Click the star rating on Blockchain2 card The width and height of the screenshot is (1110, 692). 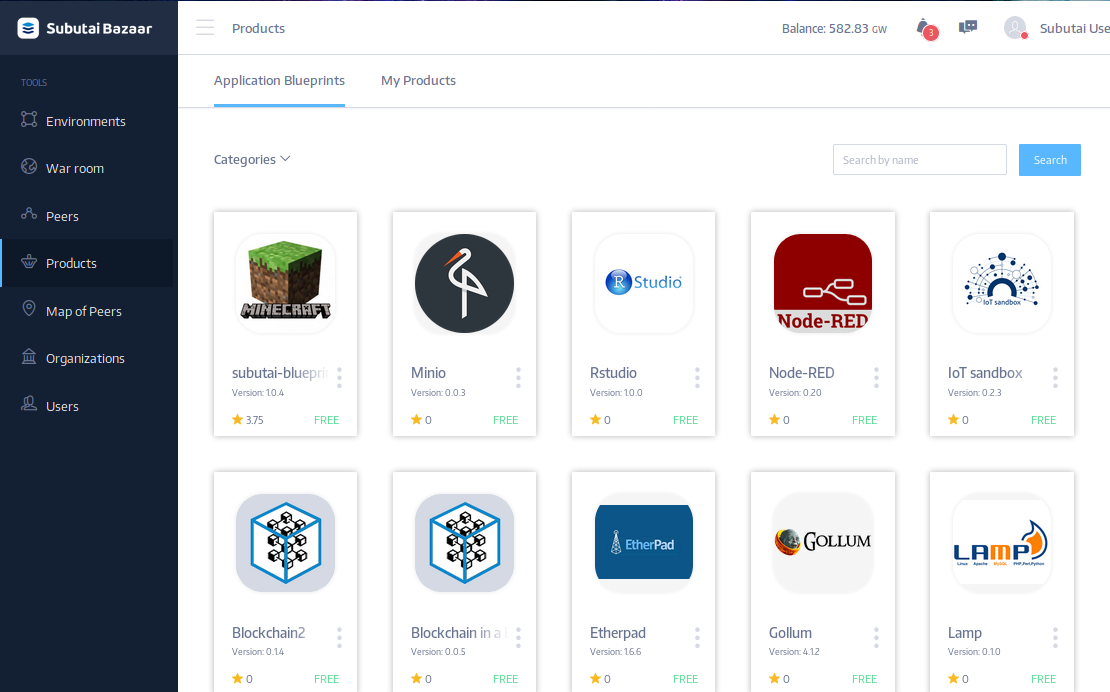242,679
